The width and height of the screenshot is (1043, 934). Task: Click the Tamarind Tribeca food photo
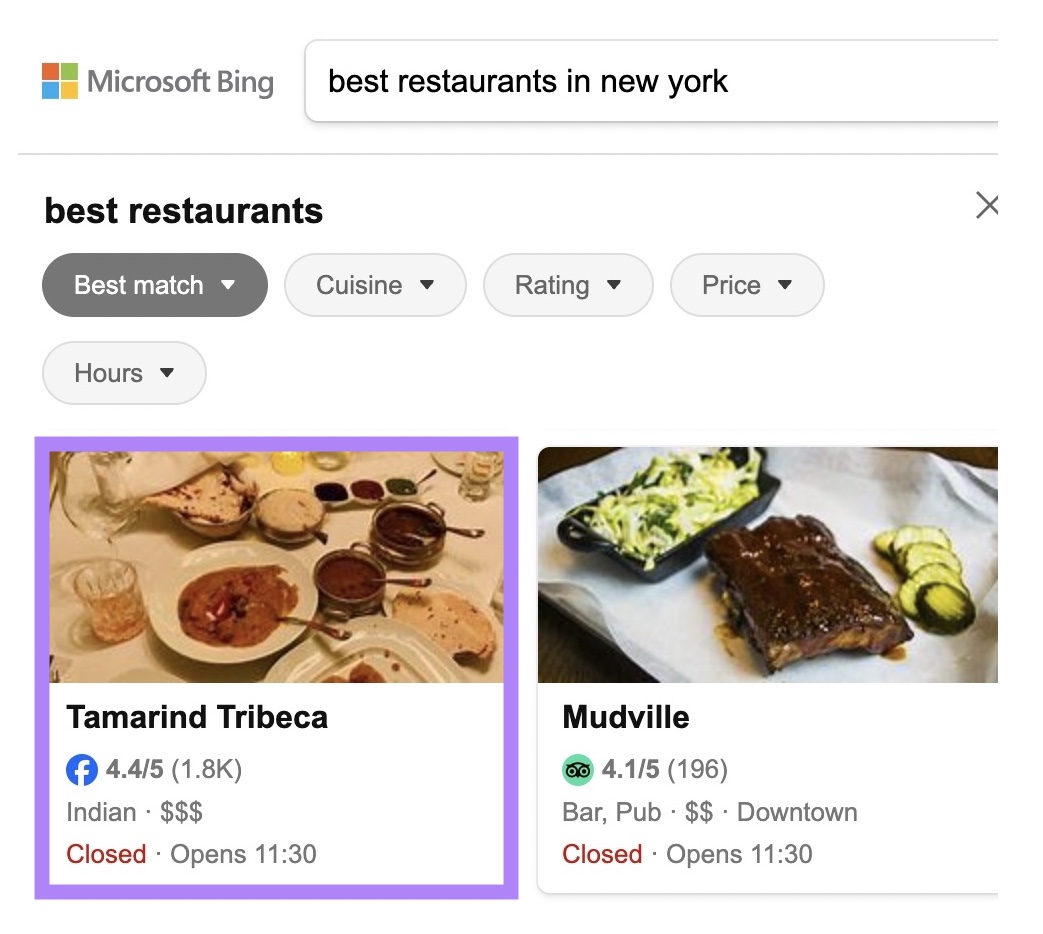click(x=277, y=565)
